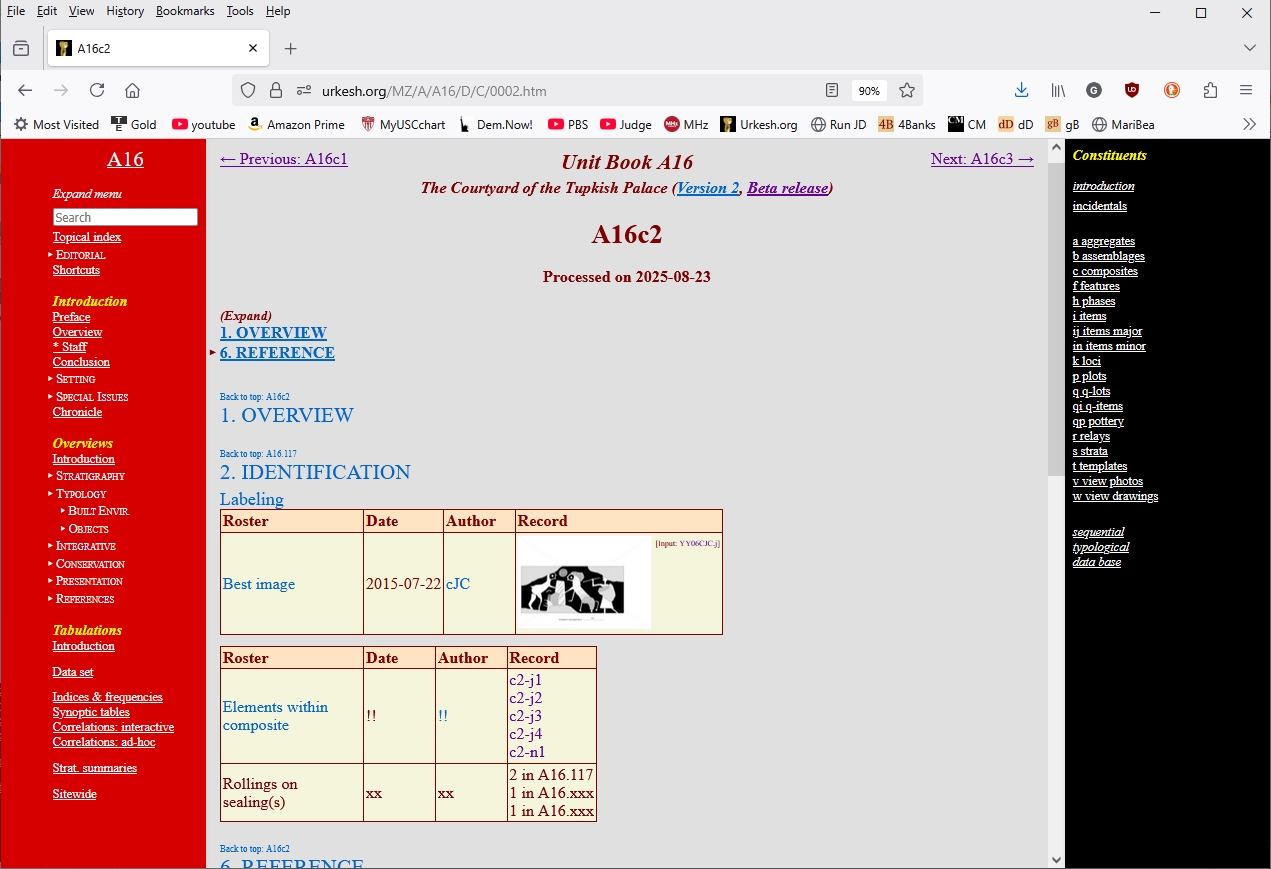Open the 'v view photos' constituents link
The height and width of the screenshot is (869, 1271).
1108,481
